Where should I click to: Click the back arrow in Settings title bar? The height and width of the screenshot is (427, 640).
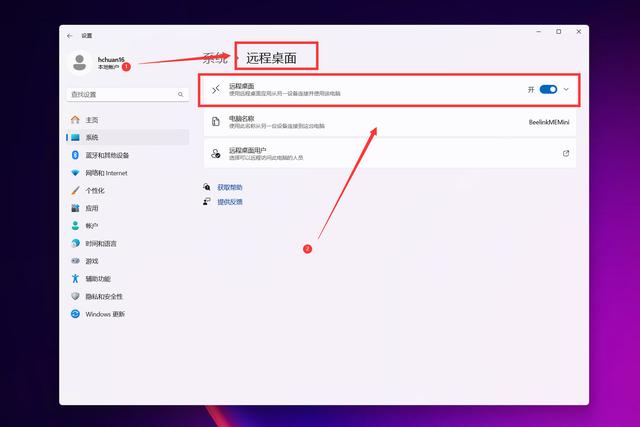tap(69, 36)
